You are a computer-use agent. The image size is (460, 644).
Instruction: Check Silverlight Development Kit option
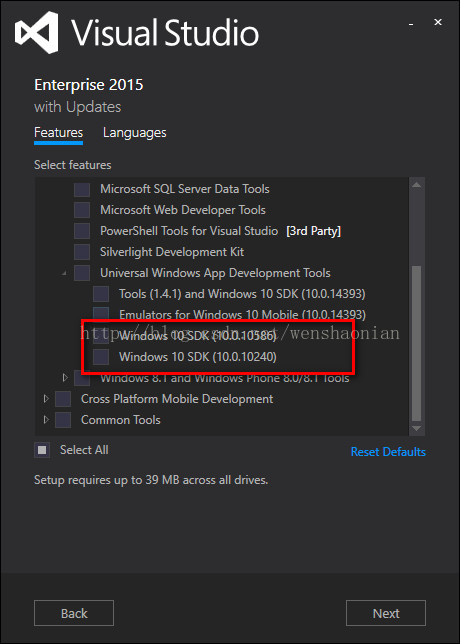[x=82, y=252]
